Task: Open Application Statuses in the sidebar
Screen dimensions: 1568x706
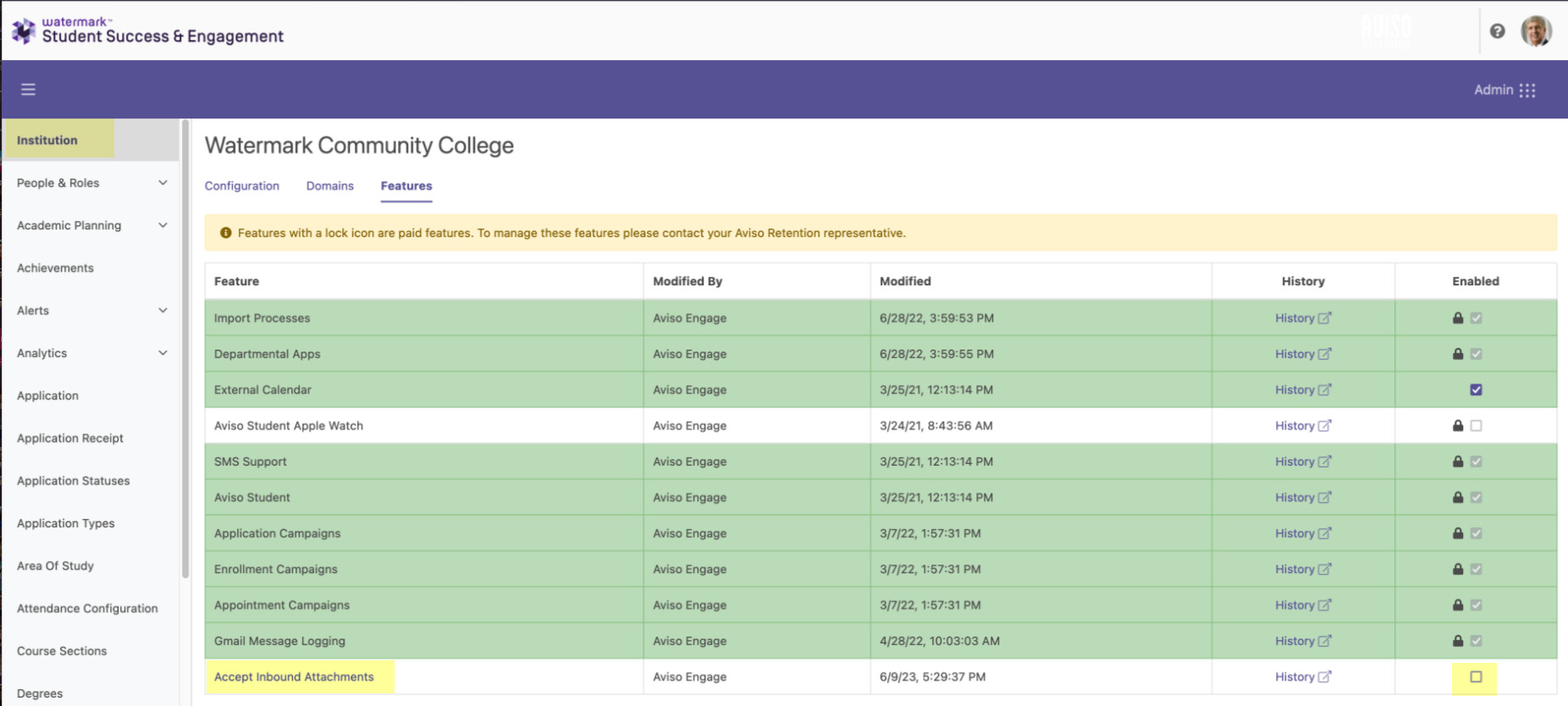Action: tap(74, 481)
